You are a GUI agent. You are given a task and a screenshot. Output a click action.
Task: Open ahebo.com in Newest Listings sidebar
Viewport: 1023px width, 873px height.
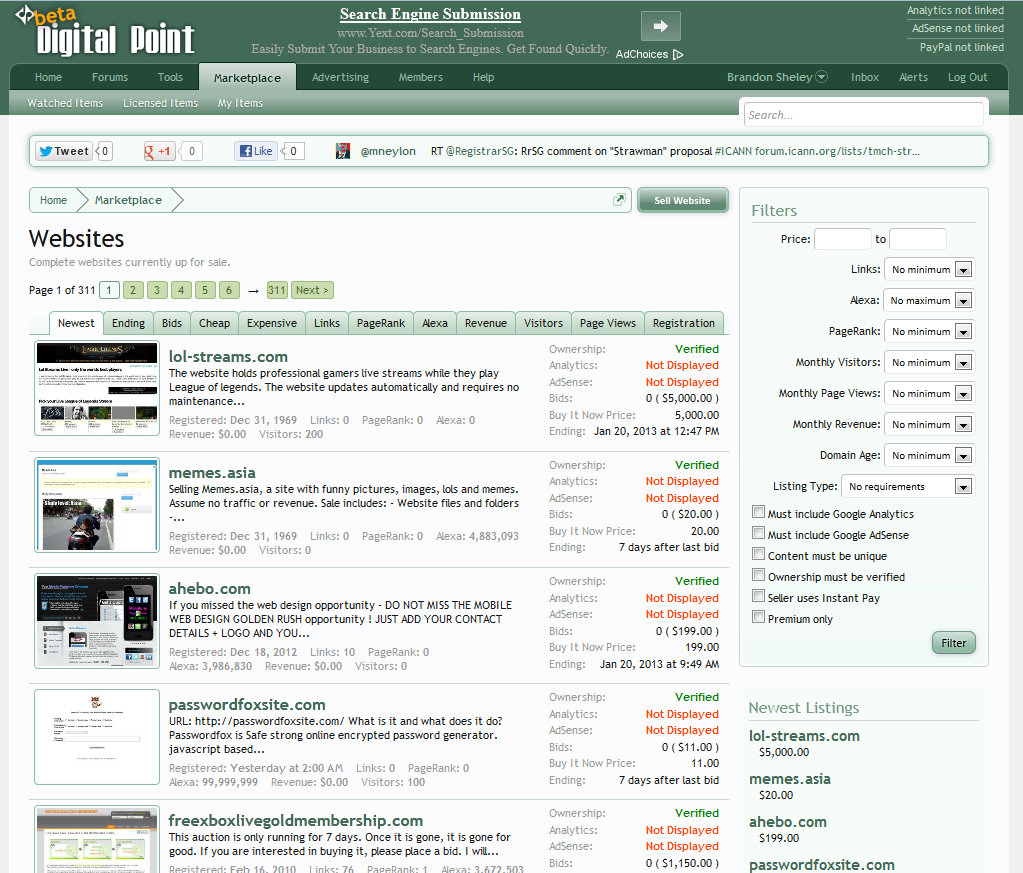pyautogui.click(x=787, y=822)
